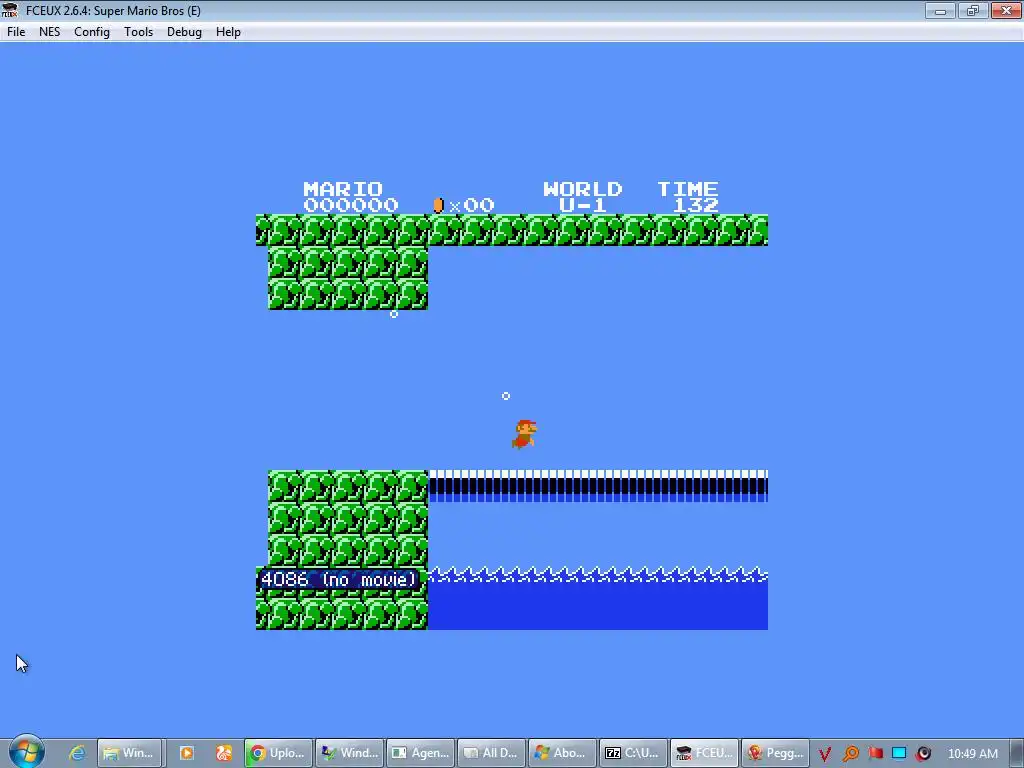Open the Tools menu

pos(138,32)
